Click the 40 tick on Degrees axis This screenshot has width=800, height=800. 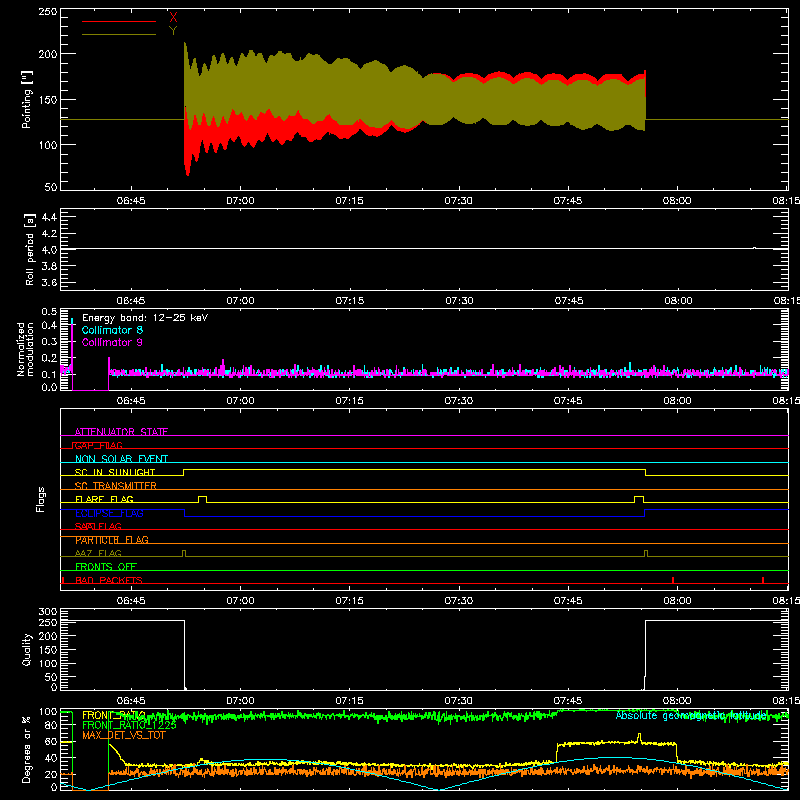(51, 758)
